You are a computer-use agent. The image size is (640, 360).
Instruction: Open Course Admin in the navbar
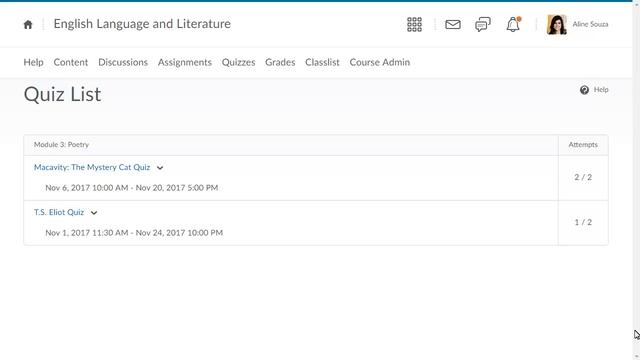[x=380, y=62]
